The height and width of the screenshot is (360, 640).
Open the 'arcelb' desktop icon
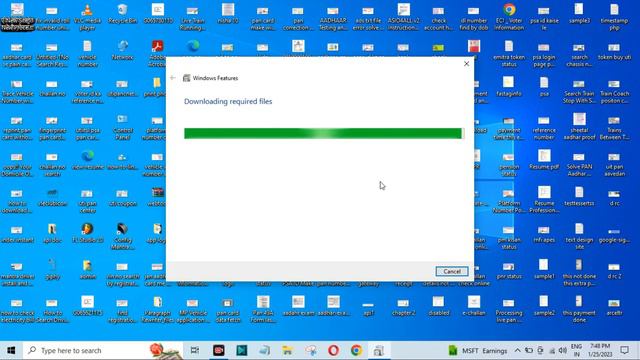[x=614, y=306]
